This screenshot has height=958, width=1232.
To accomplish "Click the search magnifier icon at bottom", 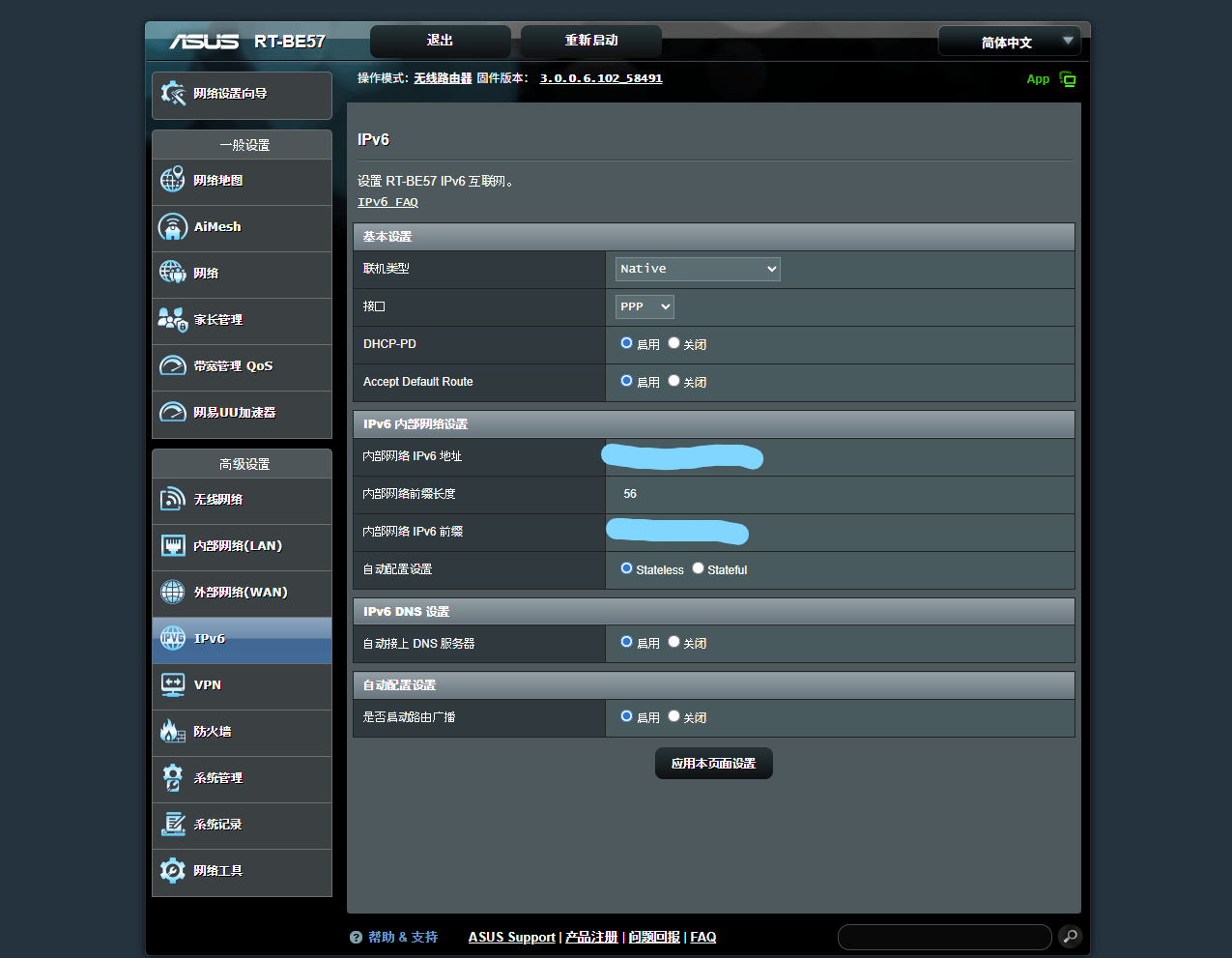I will (x=1070, y=937).
